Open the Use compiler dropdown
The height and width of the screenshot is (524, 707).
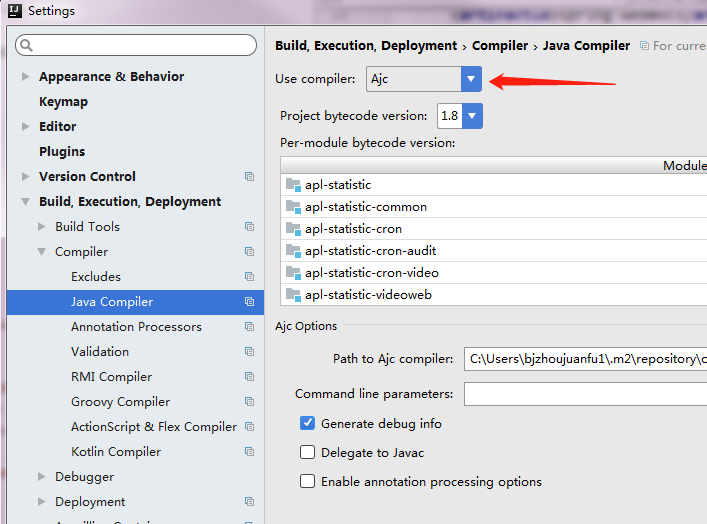click(x=471, y=78)
